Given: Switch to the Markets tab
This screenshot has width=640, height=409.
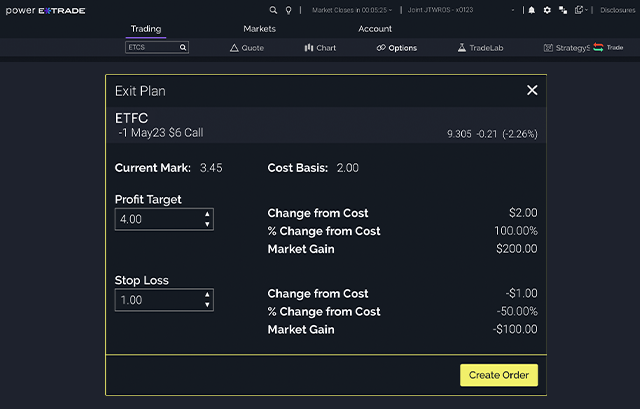Looking at the screenshot, I should (259, 29).
